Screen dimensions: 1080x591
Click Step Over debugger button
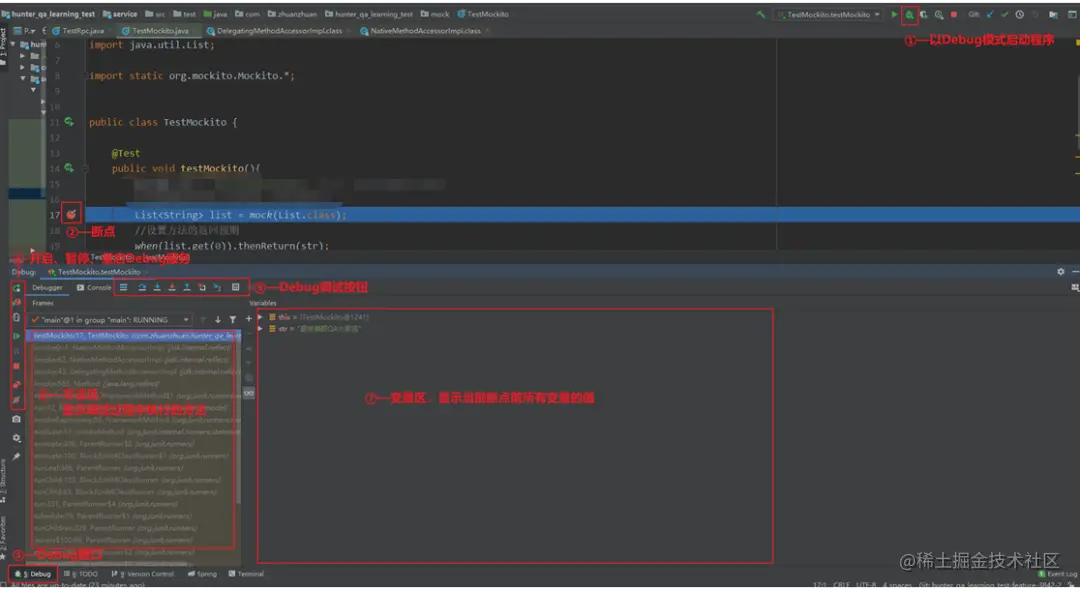click(142, 287)
